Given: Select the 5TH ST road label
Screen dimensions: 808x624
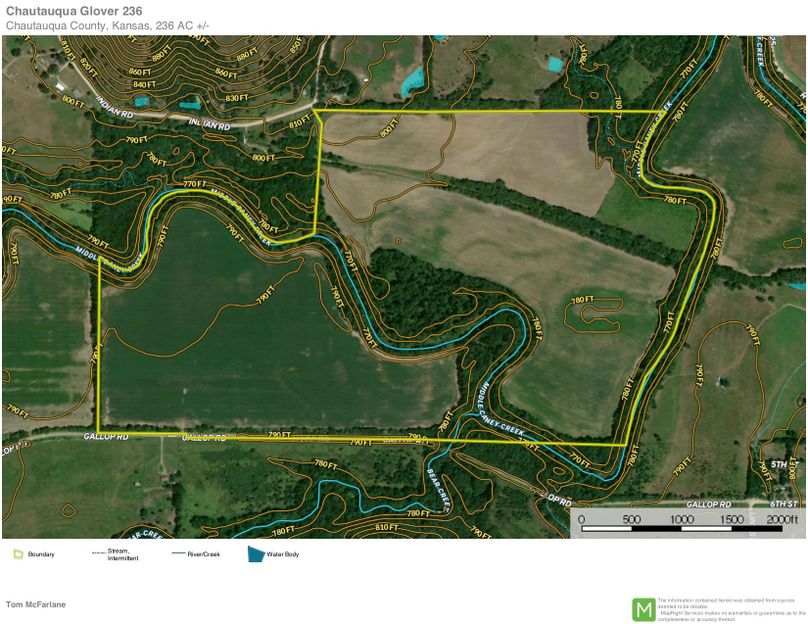Looking at the screenshot, I should click(x=781, y=466).
